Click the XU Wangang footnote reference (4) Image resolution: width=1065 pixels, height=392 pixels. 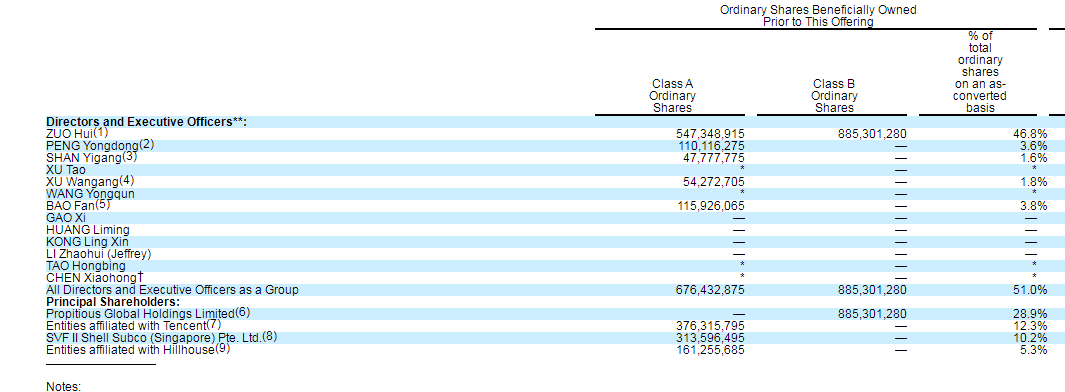click(x=126, y=181)
